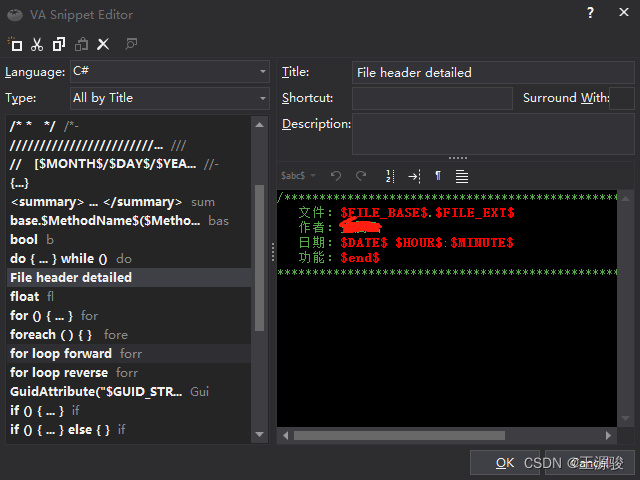Toggle the paragraph marks icon
This screenshot has width=640, height=480.
[438, 176]
